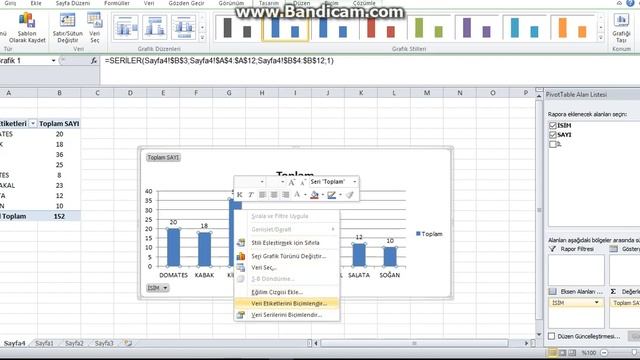
Task: Select Veri Serilerini Biçimlendir
Action: [x=287, y=315]
